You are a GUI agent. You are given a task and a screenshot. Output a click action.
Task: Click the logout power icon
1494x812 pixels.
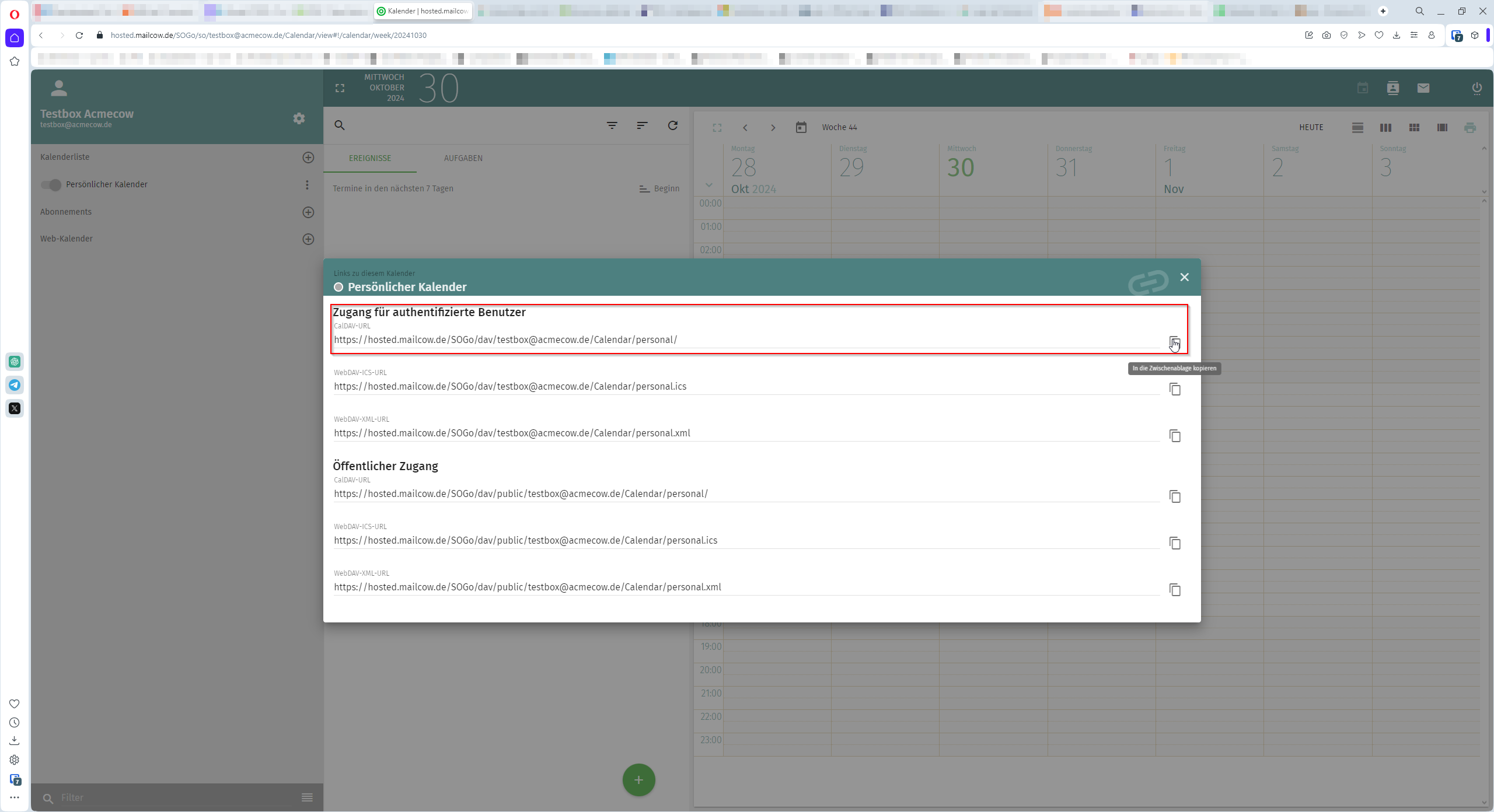click(1476, 88)
